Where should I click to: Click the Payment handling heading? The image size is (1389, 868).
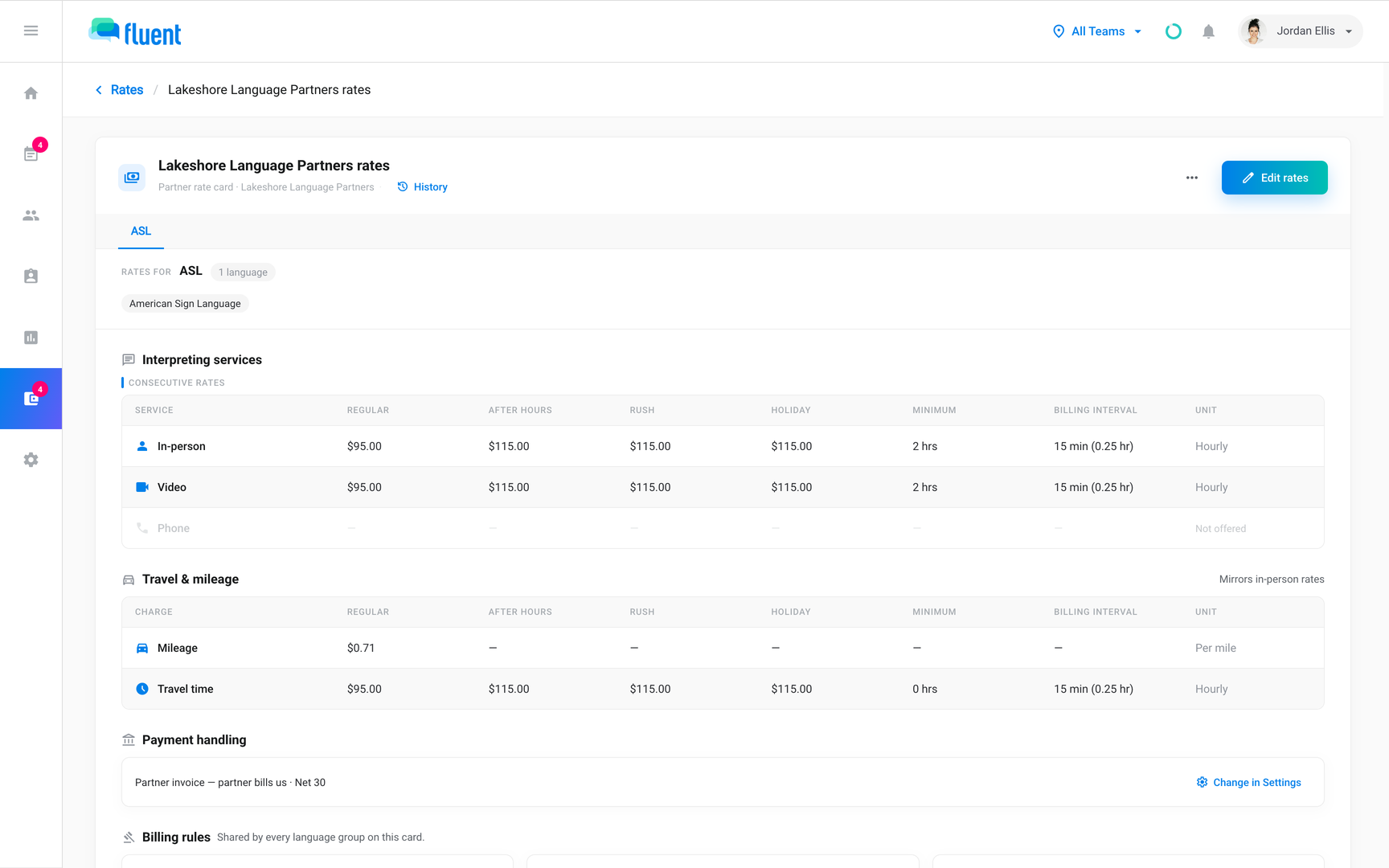[x=194, y=740]
